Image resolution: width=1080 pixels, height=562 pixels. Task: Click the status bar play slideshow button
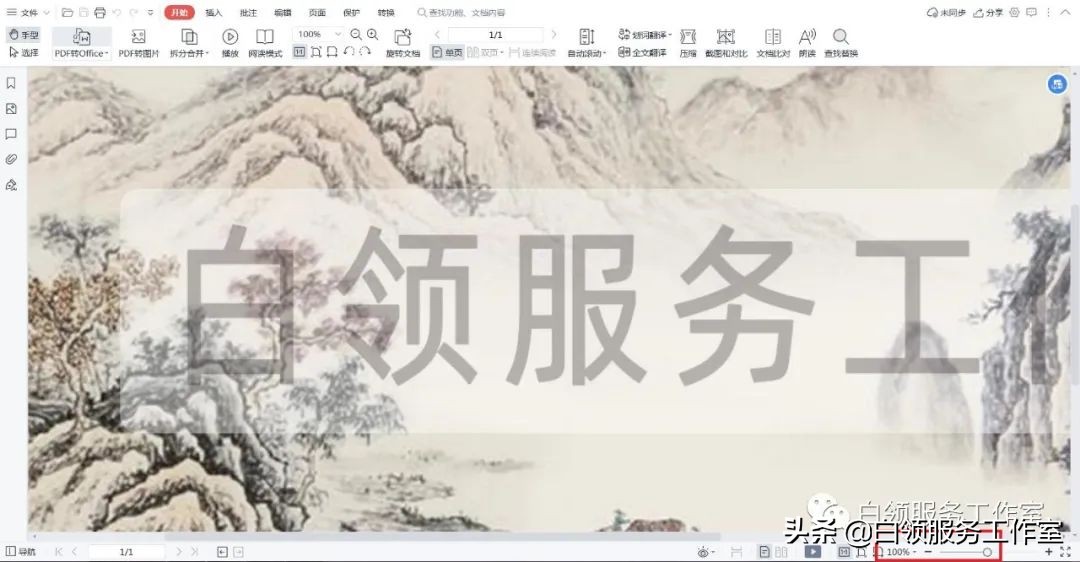click(813, 552)
